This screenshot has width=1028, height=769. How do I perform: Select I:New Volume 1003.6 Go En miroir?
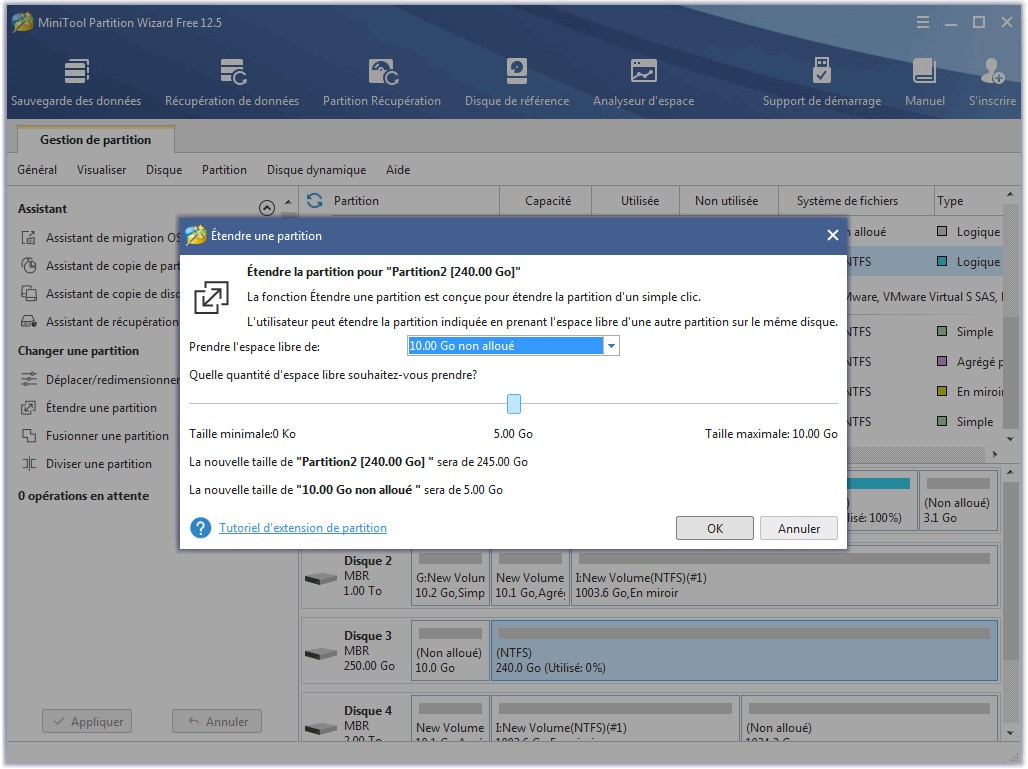tap(784, 576)
